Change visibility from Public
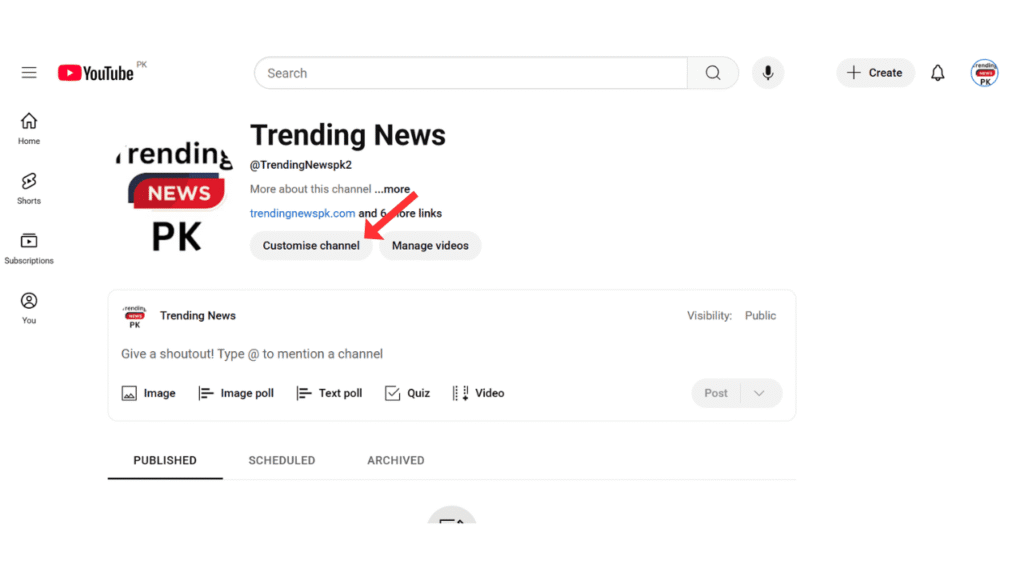The width and height of the screenshot is (1024, 576). [x=760, y=315]
